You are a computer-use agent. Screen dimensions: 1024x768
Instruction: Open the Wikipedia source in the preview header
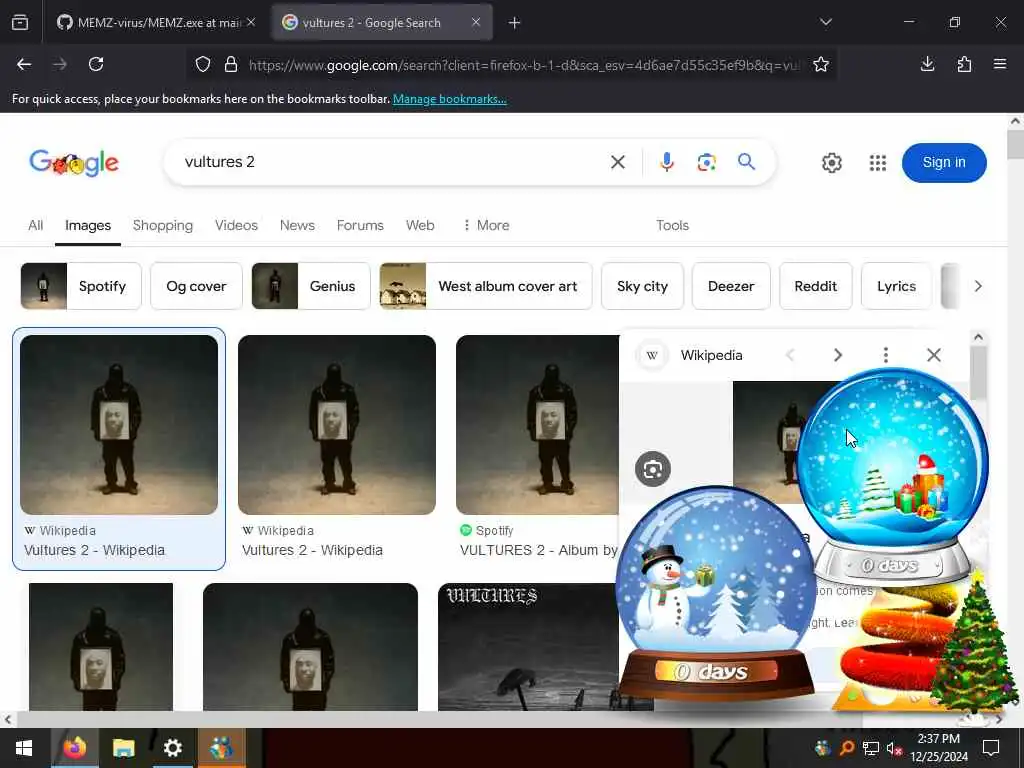[x=690, y=355]
